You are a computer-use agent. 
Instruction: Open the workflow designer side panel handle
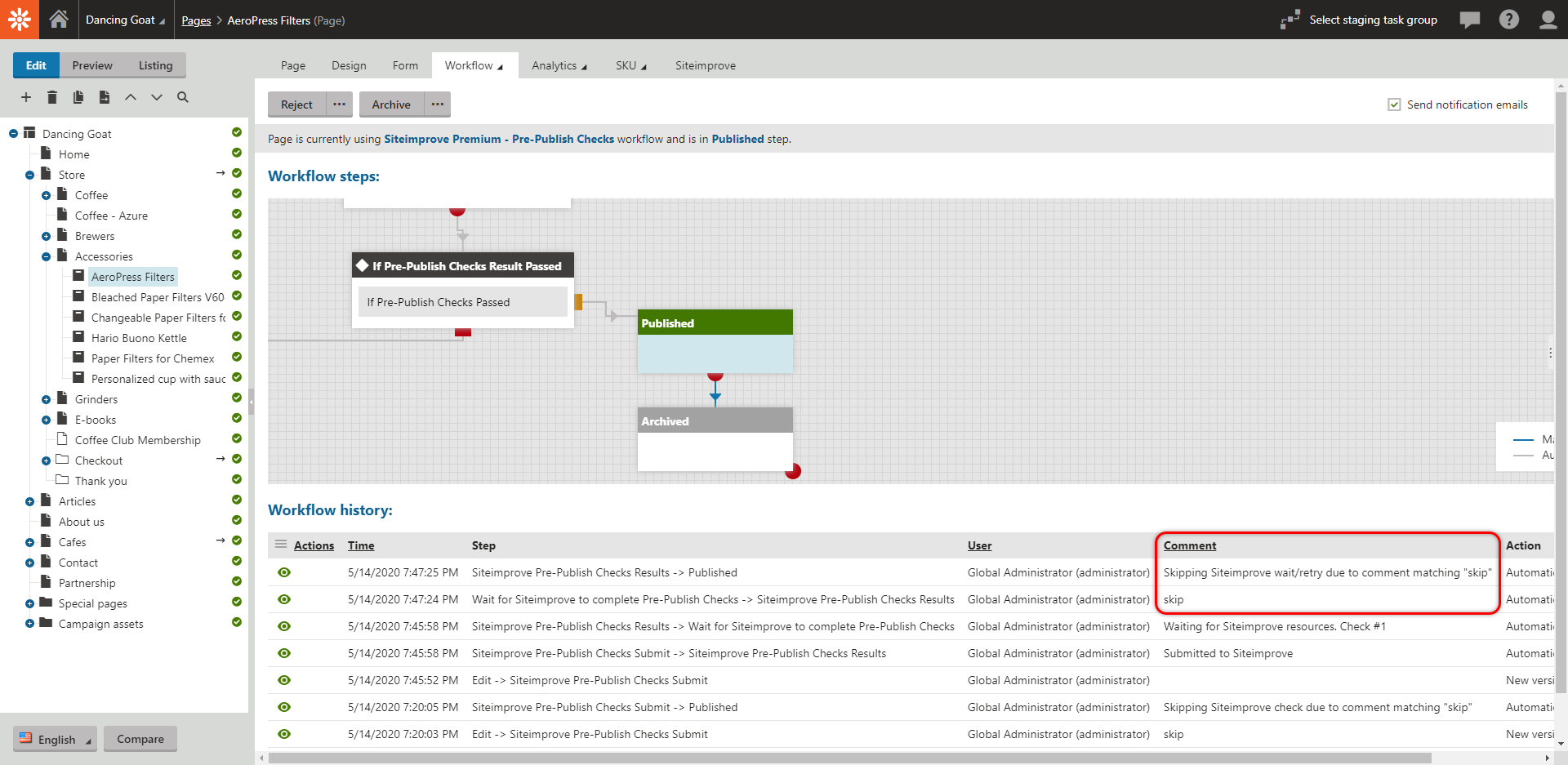[x=1550, y=353]
